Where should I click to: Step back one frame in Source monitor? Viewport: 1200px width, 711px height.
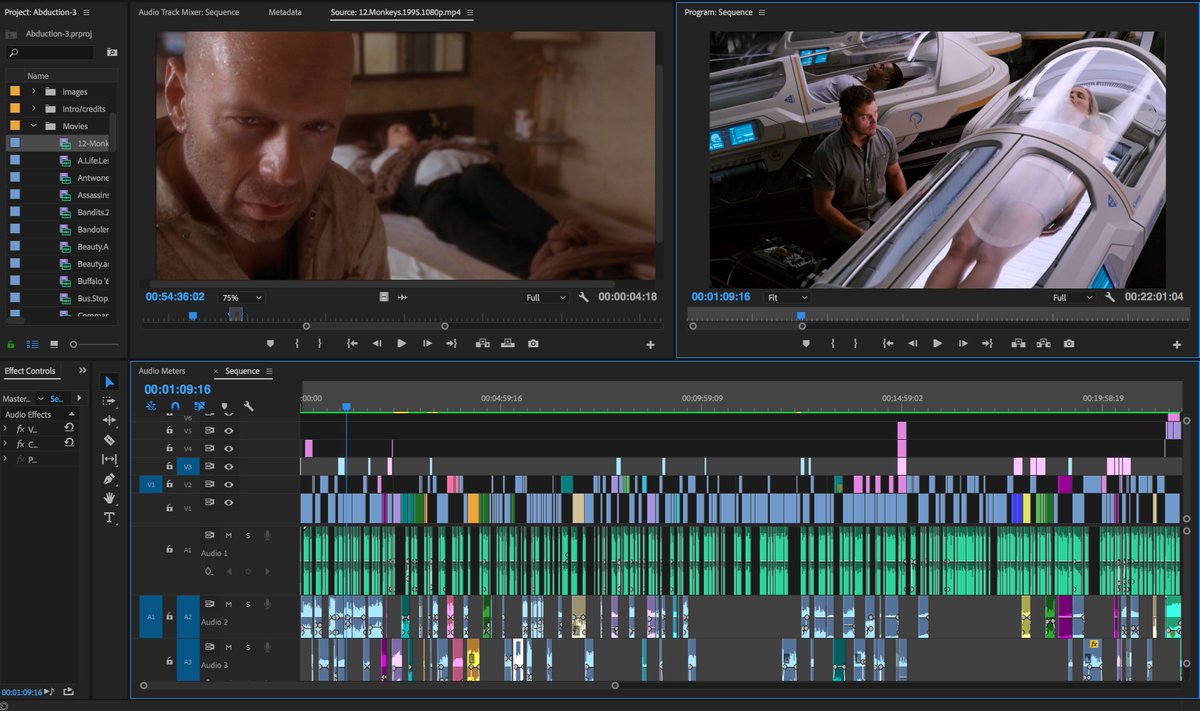[x=377, y=343]
